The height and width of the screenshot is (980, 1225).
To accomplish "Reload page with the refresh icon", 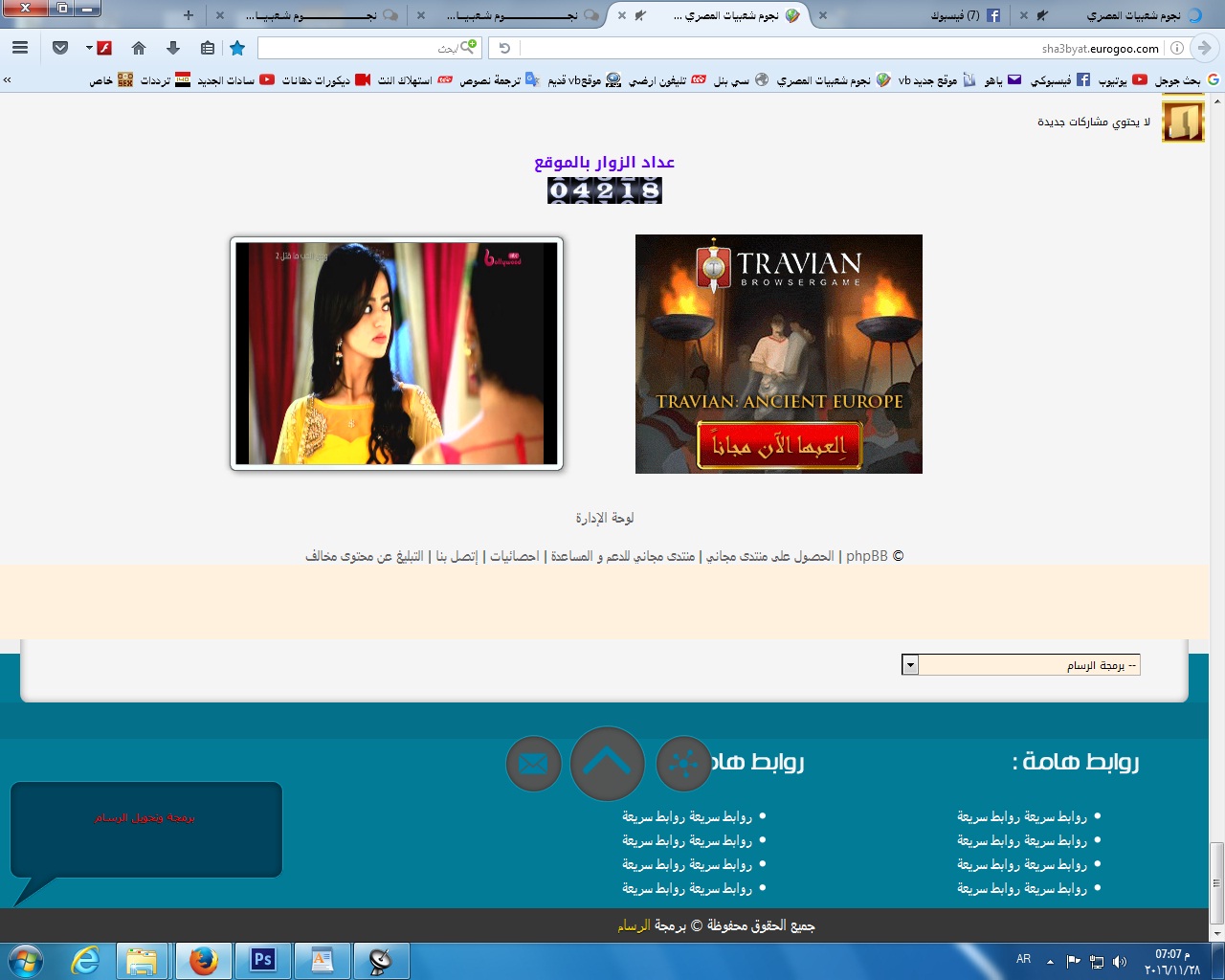I will tap(504, 48).
